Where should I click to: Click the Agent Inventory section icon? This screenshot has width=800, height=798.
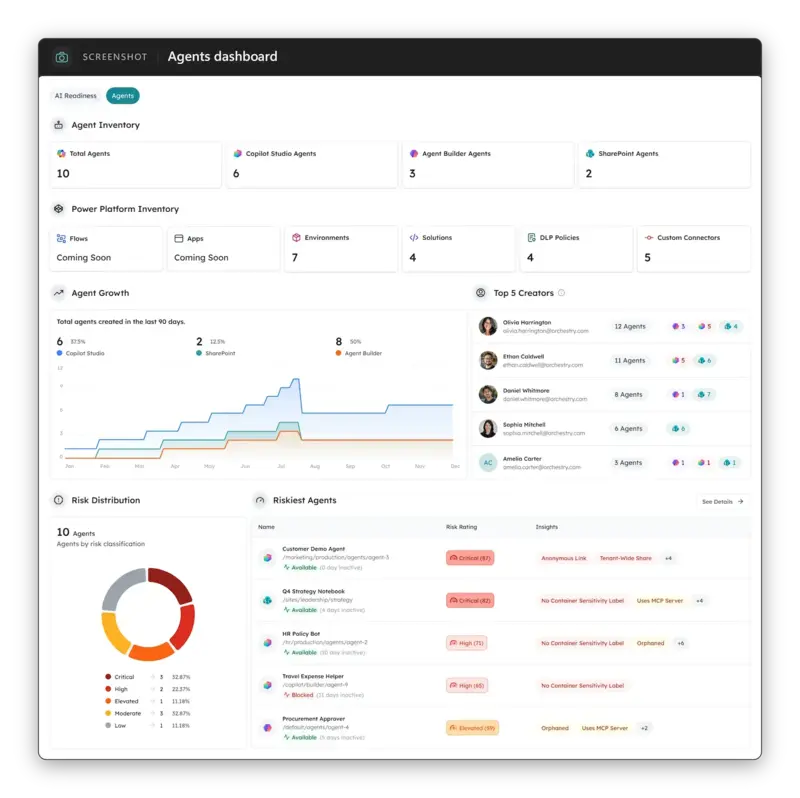pyautogui.click(x=59, y=125)
